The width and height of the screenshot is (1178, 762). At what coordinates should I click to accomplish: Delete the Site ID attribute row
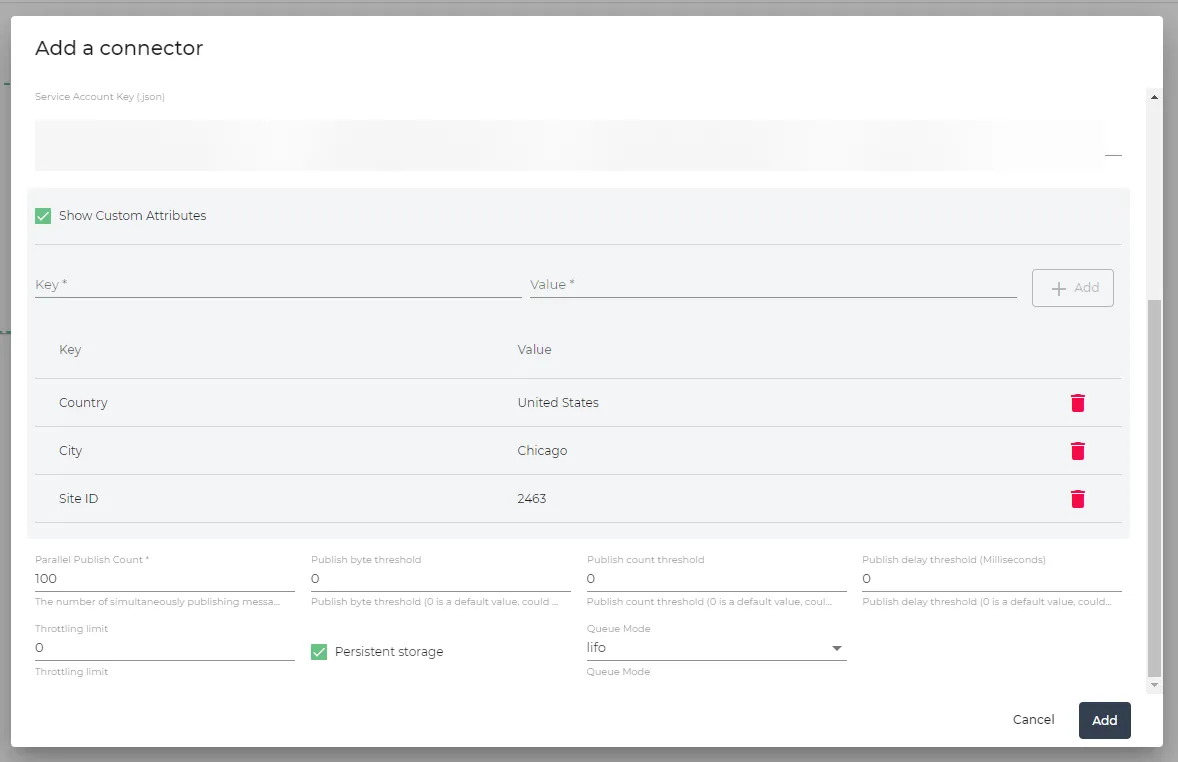click(1077, 499)
